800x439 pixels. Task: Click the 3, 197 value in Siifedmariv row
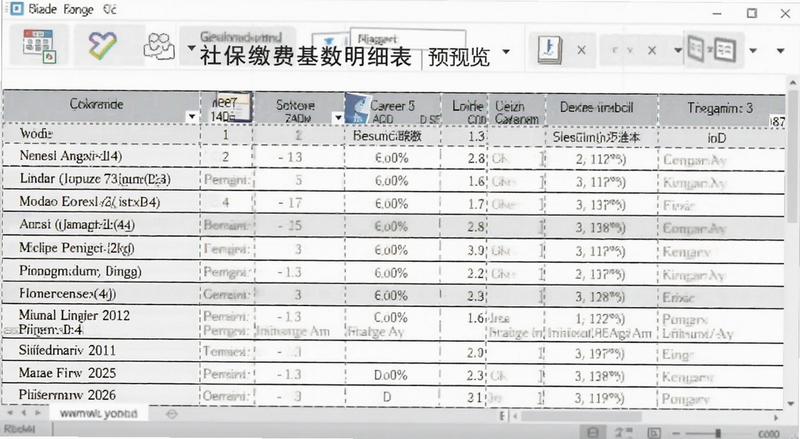(601, 353)
